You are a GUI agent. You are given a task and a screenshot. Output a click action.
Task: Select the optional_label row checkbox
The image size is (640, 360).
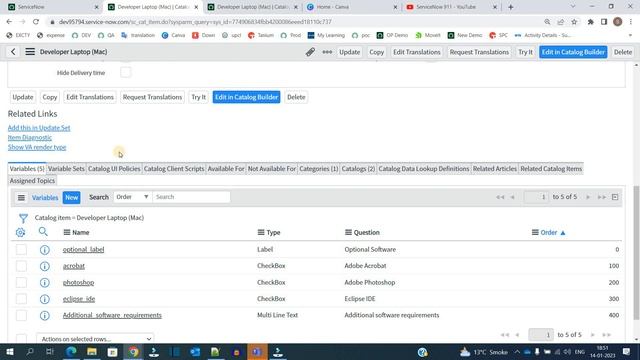pos(21,249)
